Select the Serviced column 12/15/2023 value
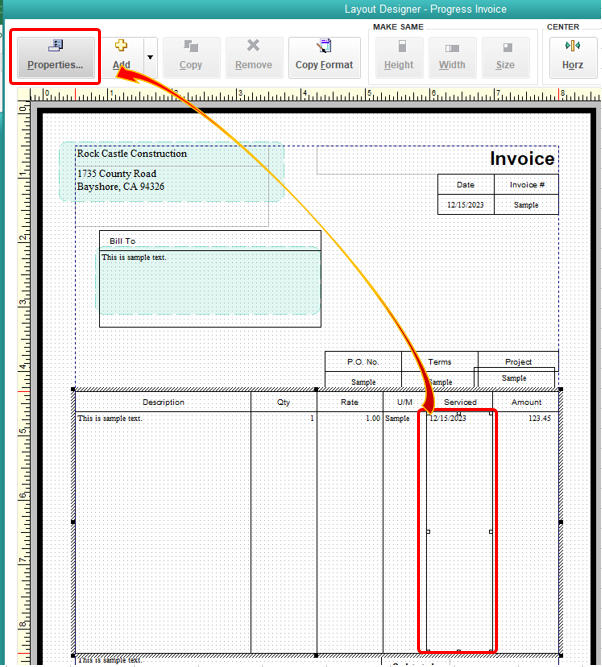 [x=448, y=418]
